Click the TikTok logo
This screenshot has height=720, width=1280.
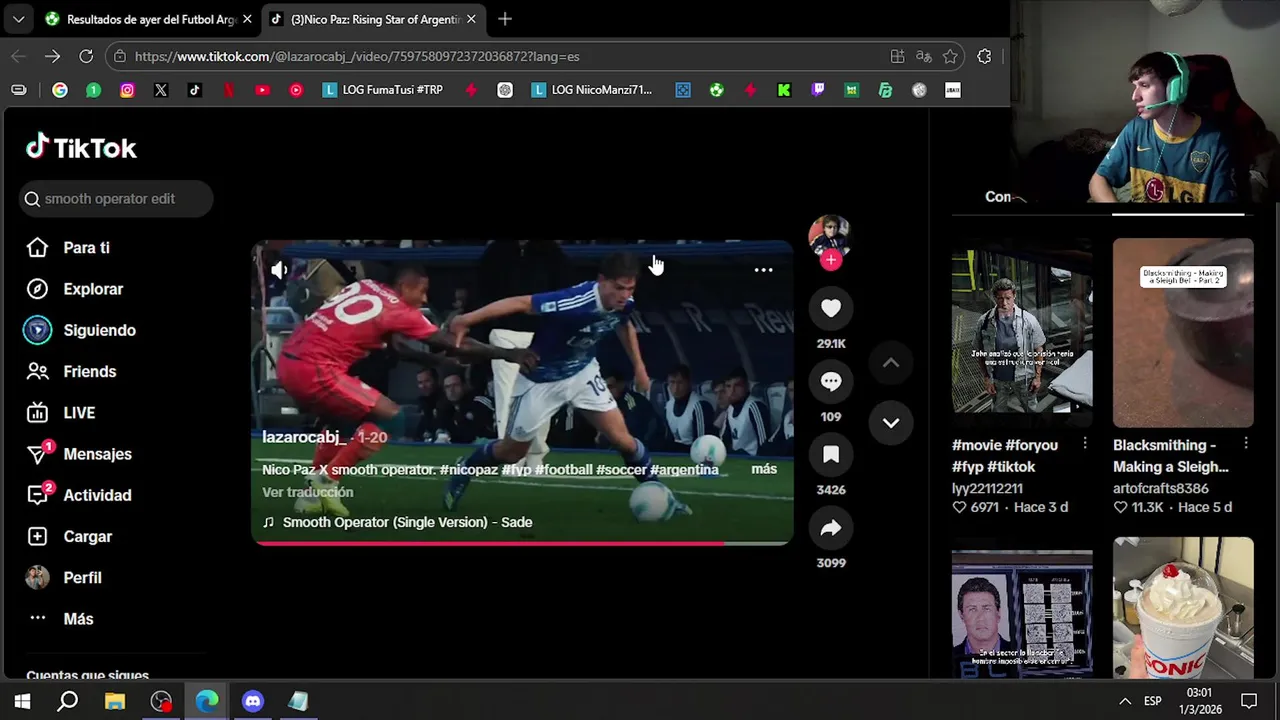point(81,148)
